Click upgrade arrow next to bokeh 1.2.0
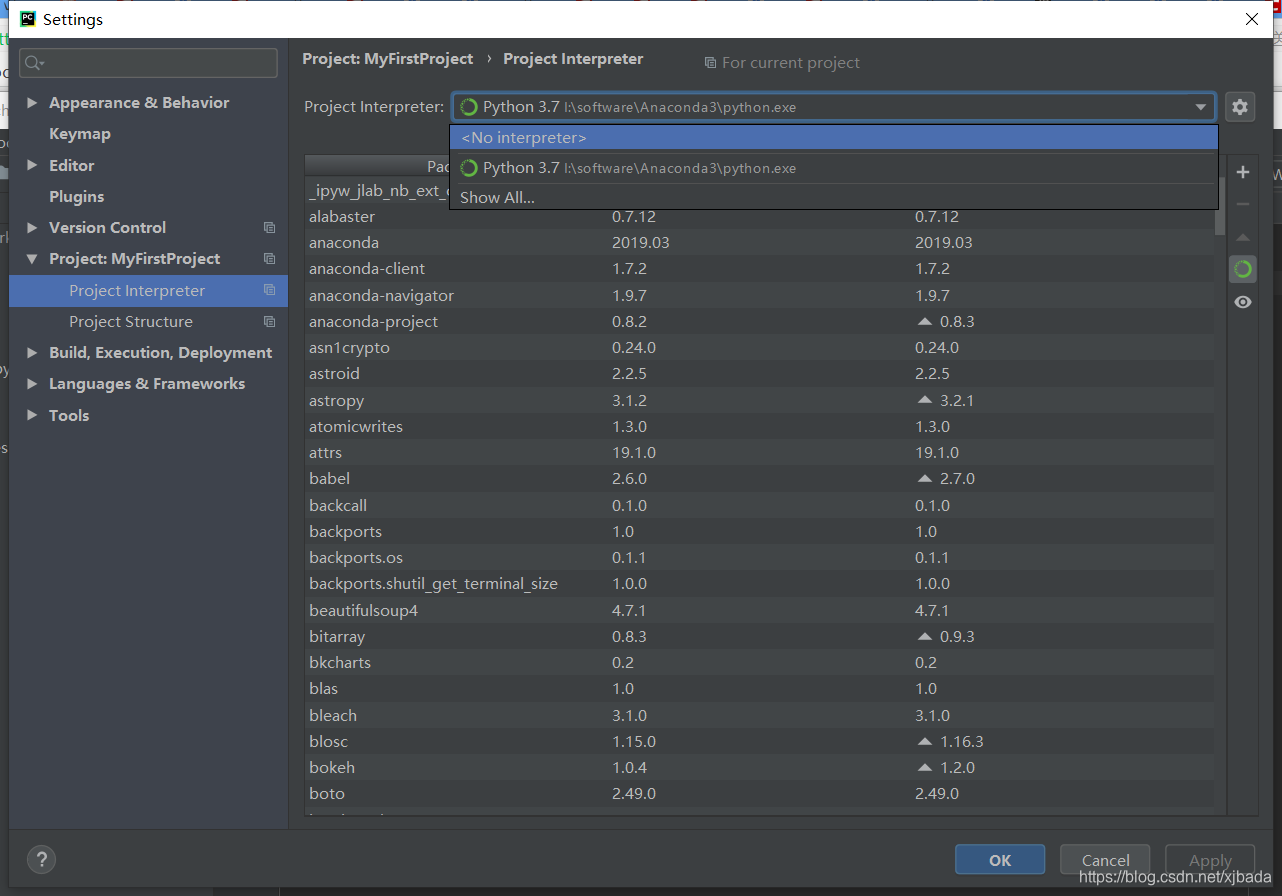This screenshot has height=896, width=1282. pyautogui.click(x=925, y=767)
